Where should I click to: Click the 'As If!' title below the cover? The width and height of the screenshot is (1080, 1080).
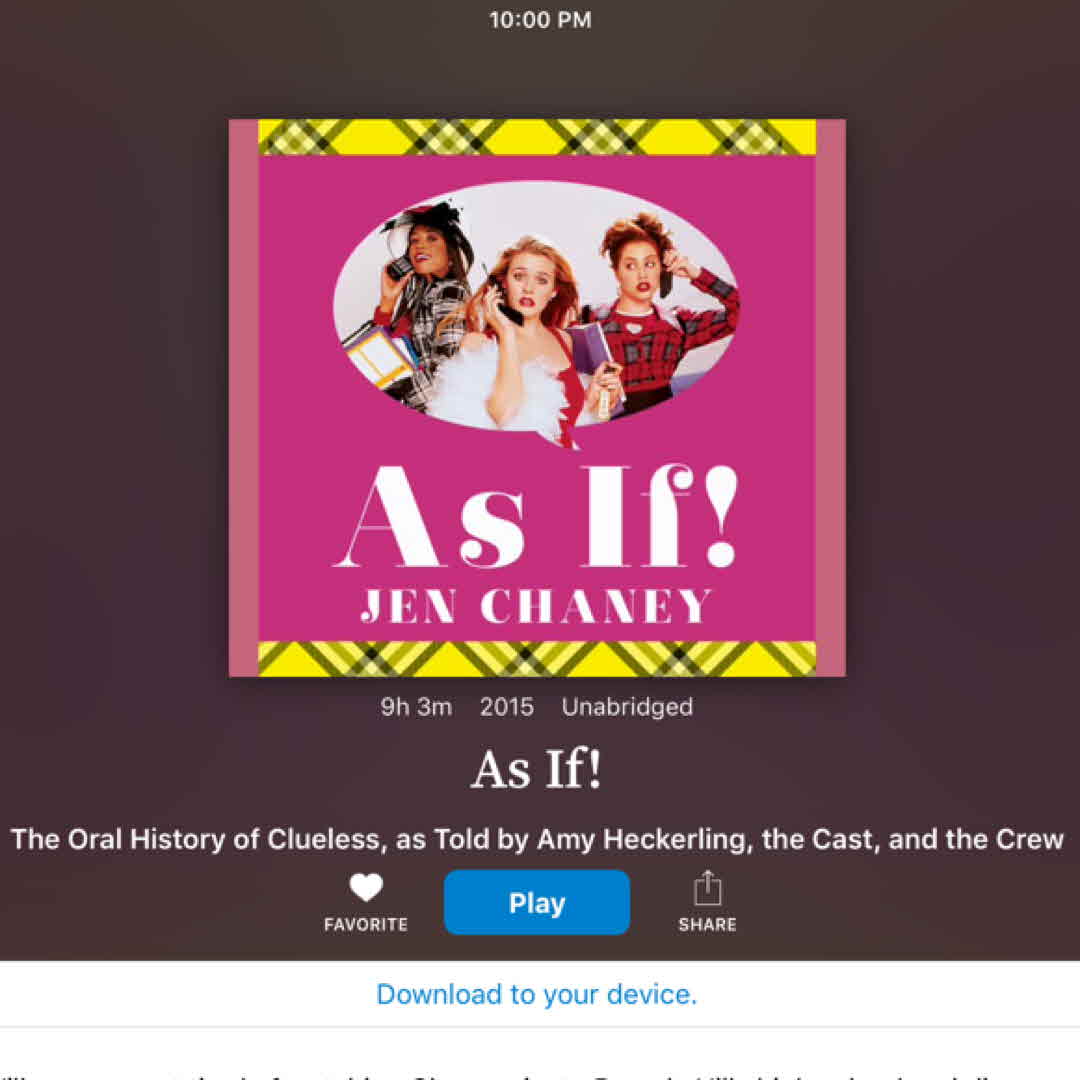coord(537,769)
